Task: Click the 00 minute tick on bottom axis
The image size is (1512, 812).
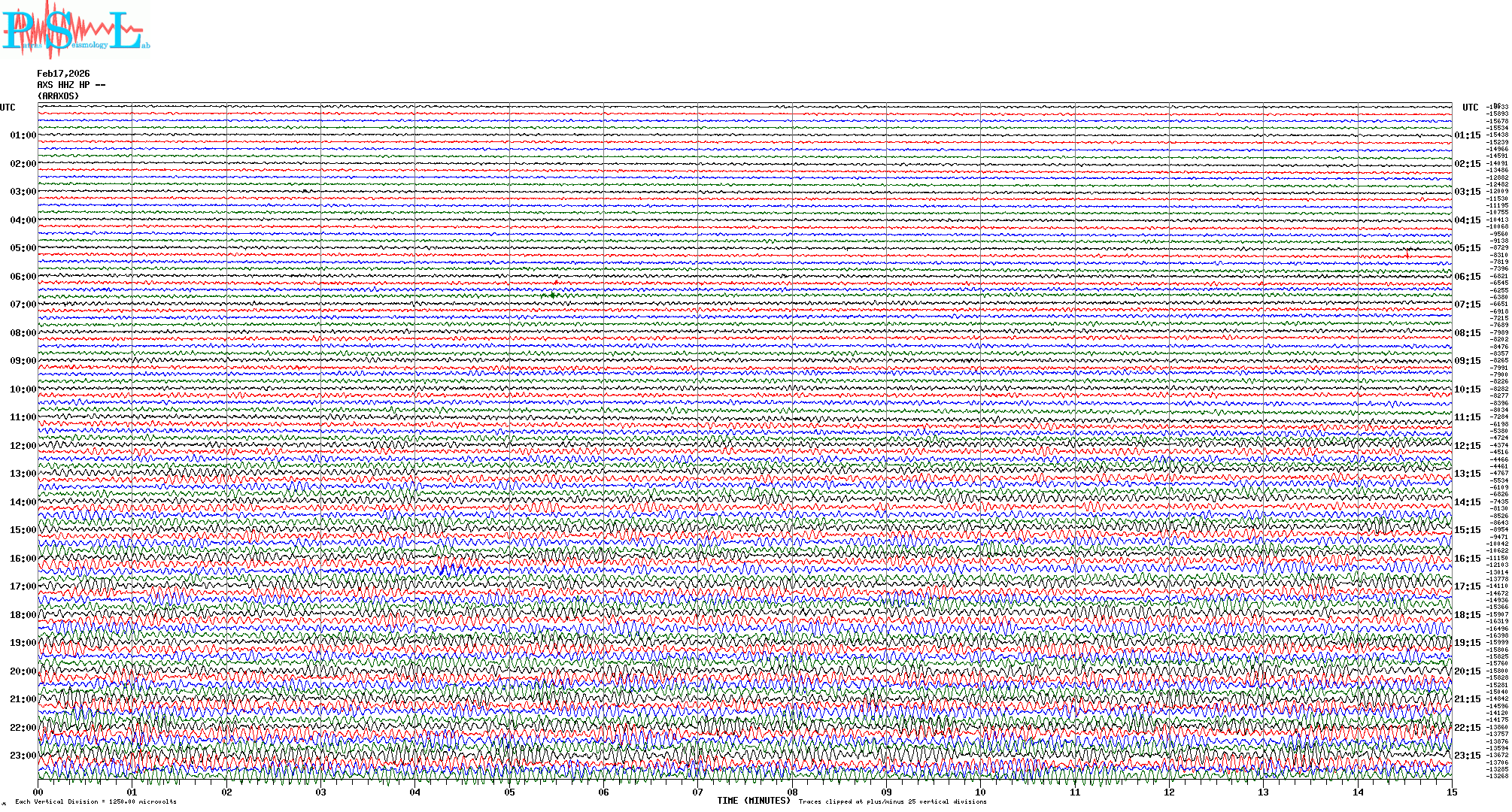Action: pyautogui.click(x=38, y=792)
